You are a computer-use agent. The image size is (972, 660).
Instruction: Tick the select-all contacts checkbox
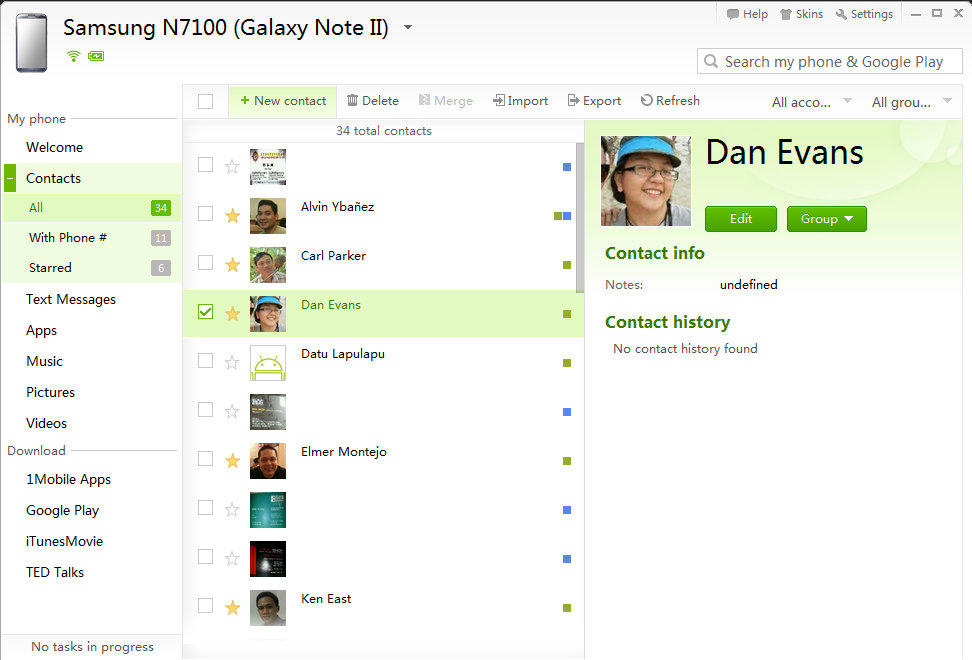205,101
